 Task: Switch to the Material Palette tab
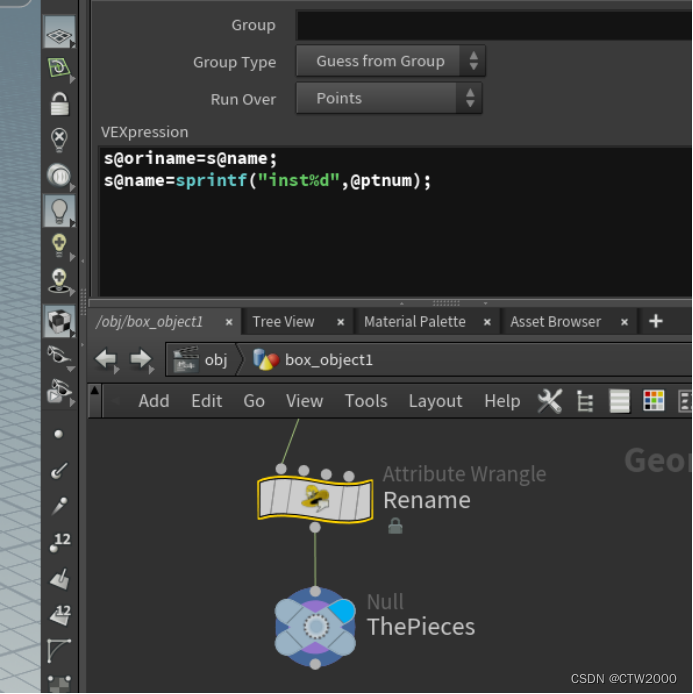(x=415, y=322)
